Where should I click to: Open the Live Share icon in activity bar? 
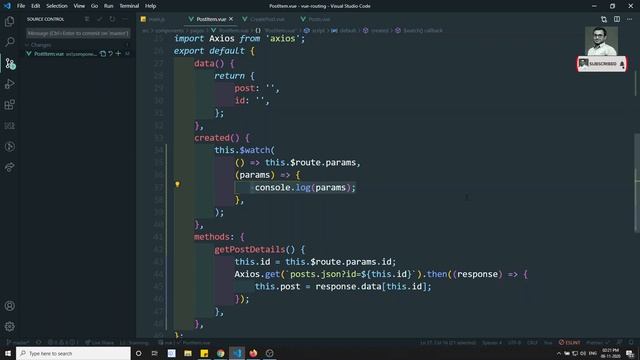pyautogui.click(x=9, y=167)
